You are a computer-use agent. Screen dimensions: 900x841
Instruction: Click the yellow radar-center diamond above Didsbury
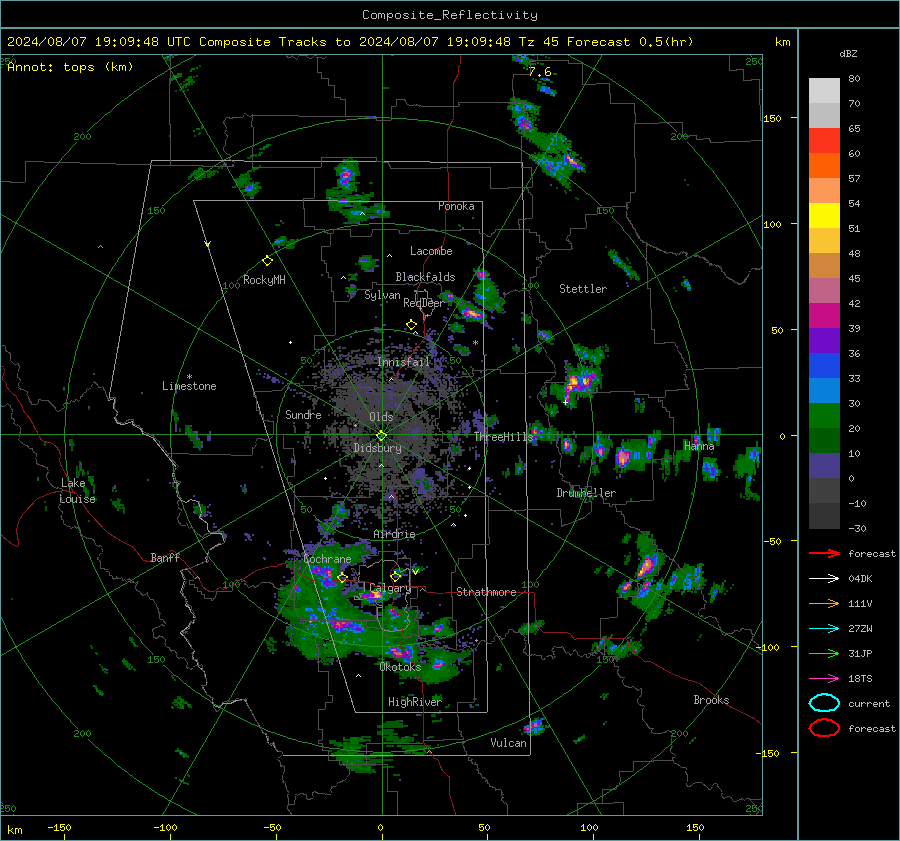point(381,436)
